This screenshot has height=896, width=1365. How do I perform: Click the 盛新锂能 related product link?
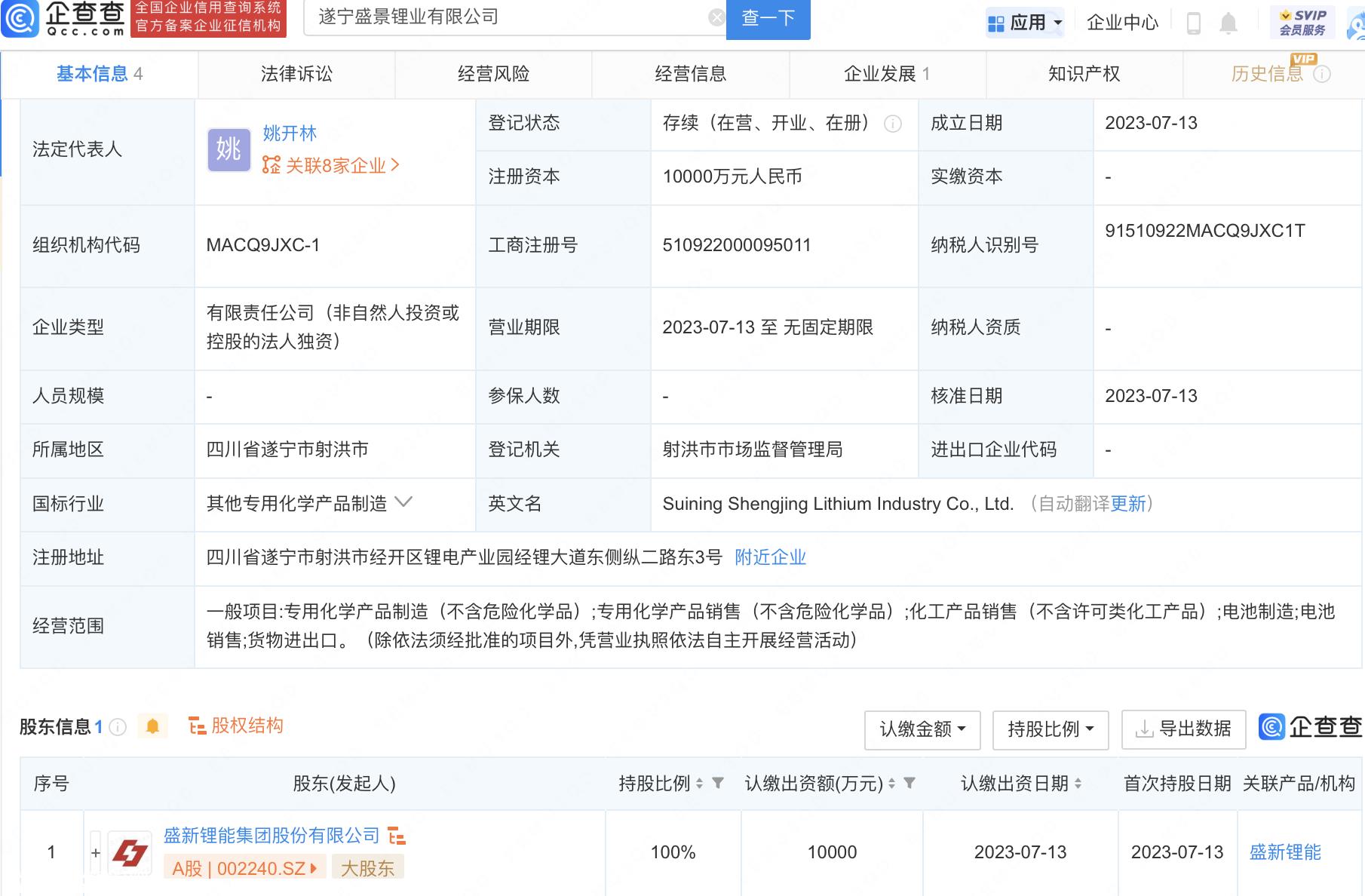tap(1285, 852)
